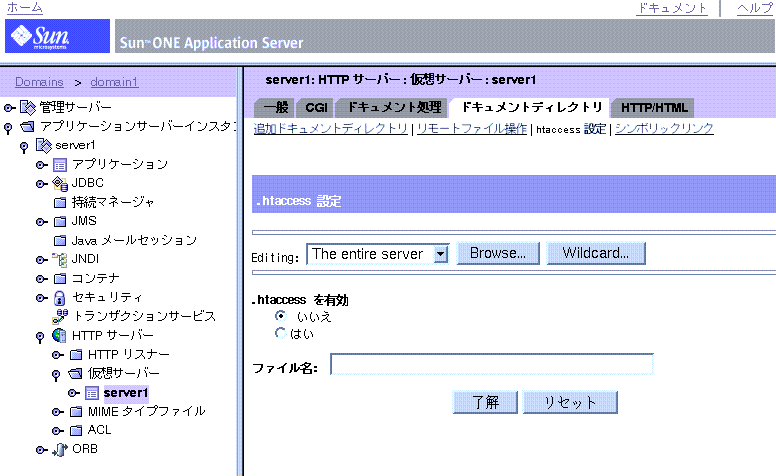Collapse the アプリケーションサーバーインスタンス node
This screenshot has height=476, width=776.
point(8,128)
